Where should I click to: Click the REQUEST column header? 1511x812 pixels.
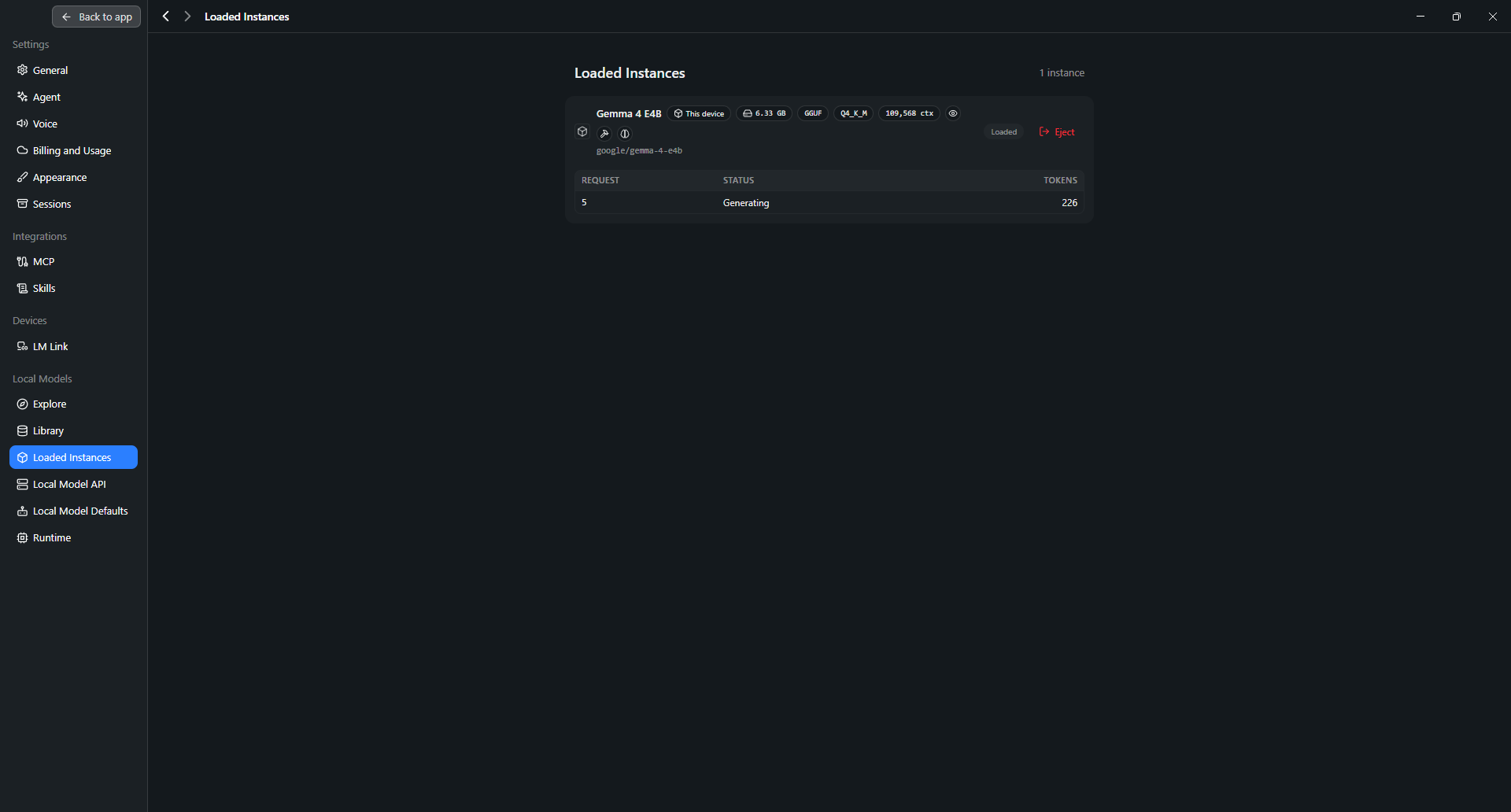(600, 180)
